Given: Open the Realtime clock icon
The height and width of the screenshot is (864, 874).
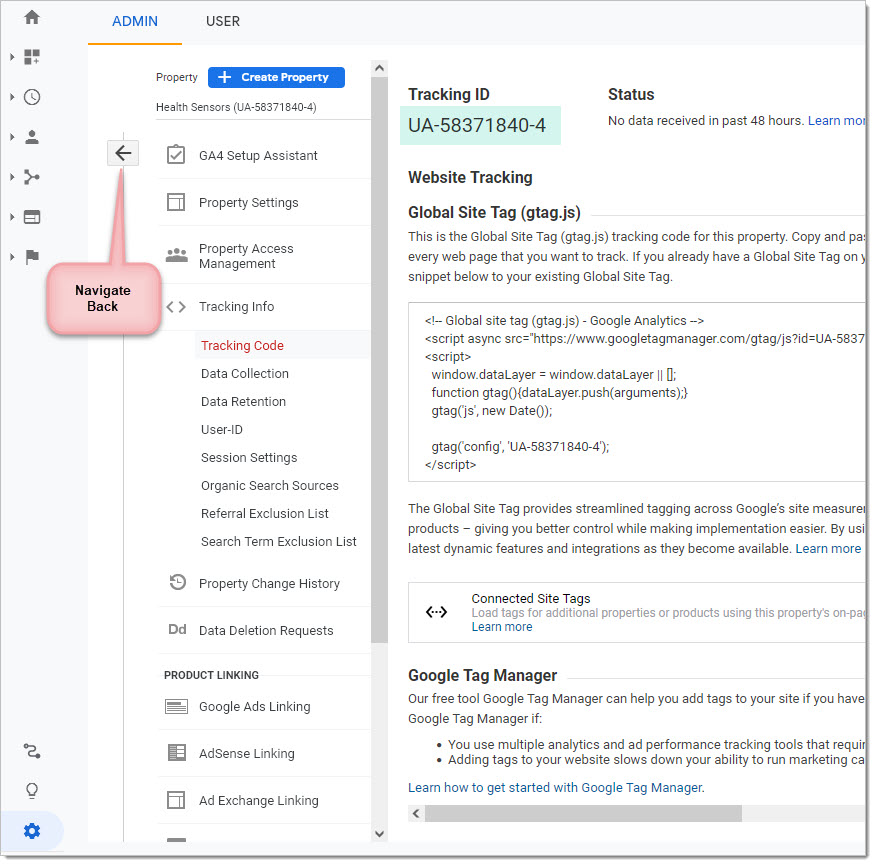Looking at the screenshot, I should [x=32, y=97].
